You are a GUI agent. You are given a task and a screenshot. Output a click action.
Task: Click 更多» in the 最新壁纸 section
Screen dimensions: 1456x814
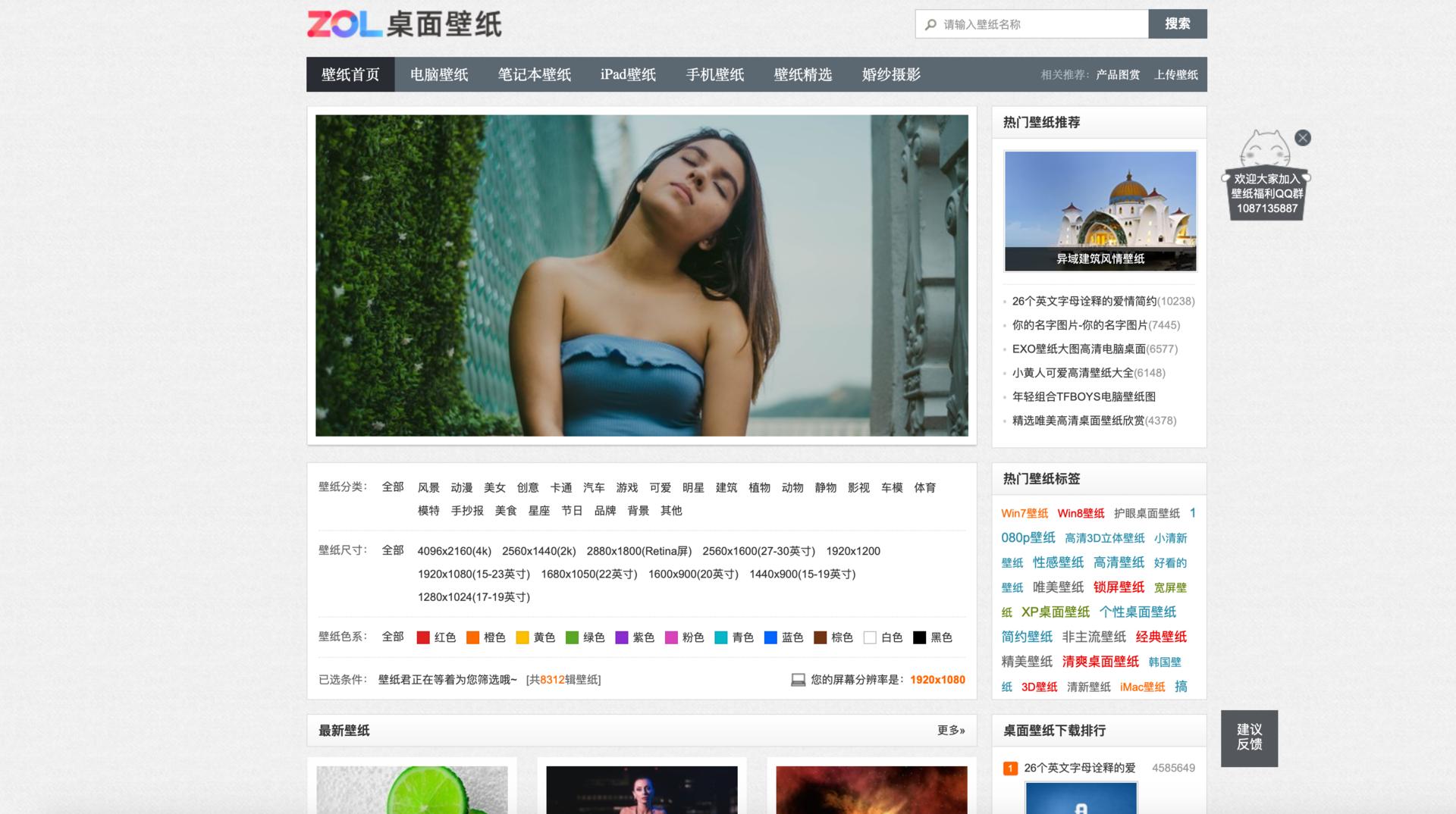coord(951,730)
